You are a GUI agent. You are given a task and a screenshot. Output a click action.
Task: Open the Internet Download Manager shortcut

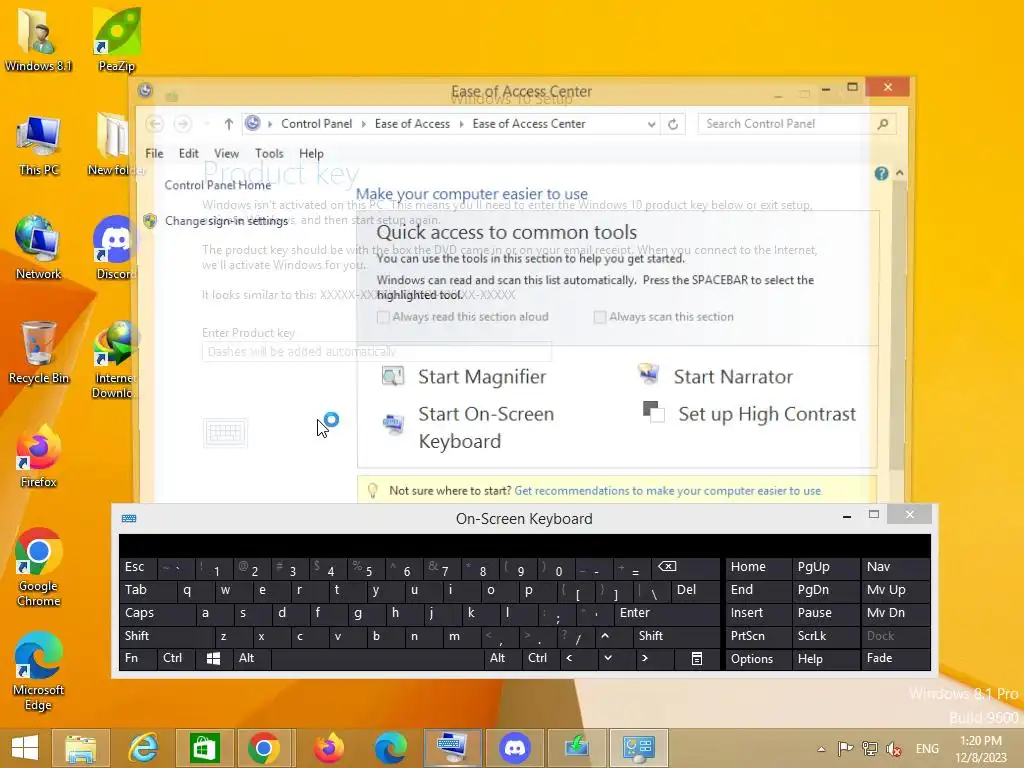click(115, 359)
